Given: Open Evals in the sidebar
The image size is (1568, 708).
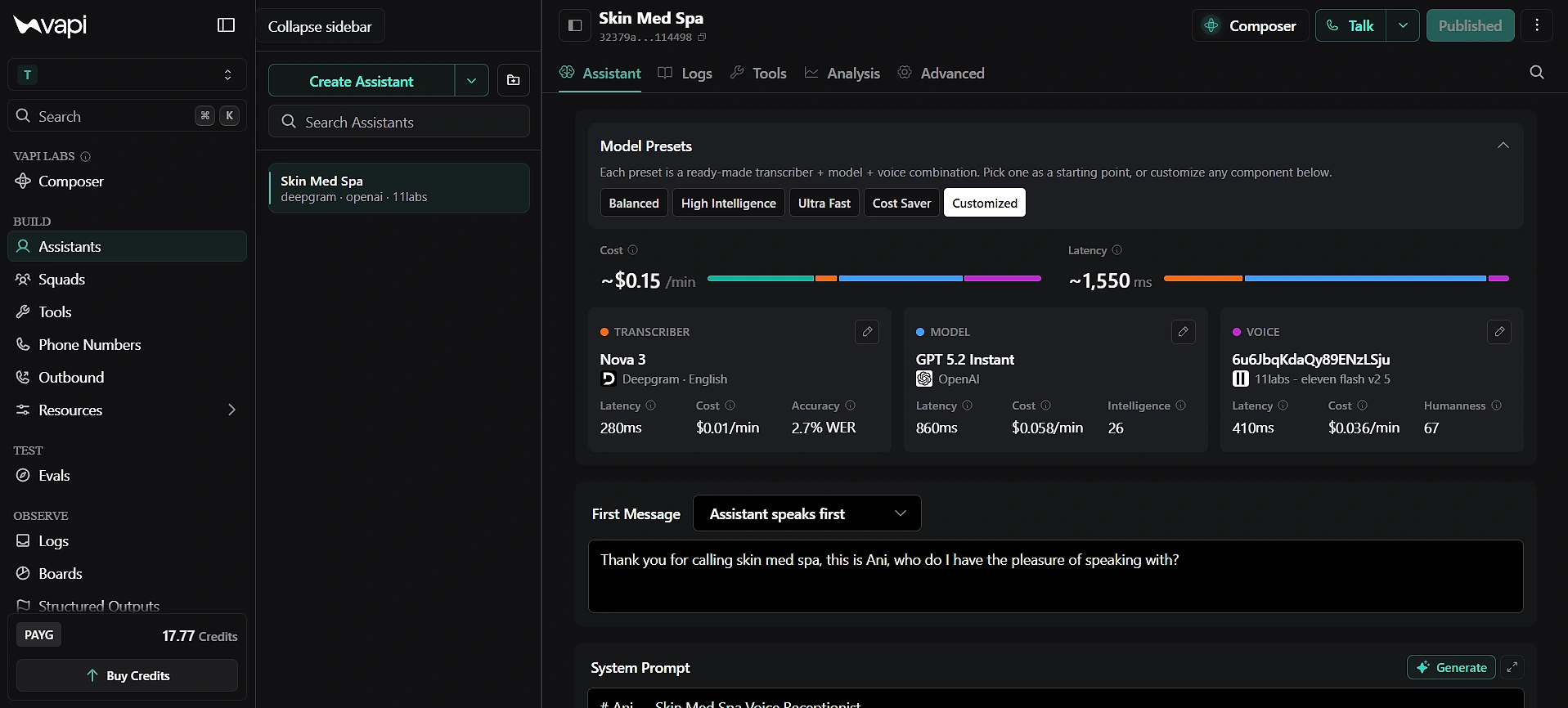Looking at the screenshot, I should pos(127,475).
